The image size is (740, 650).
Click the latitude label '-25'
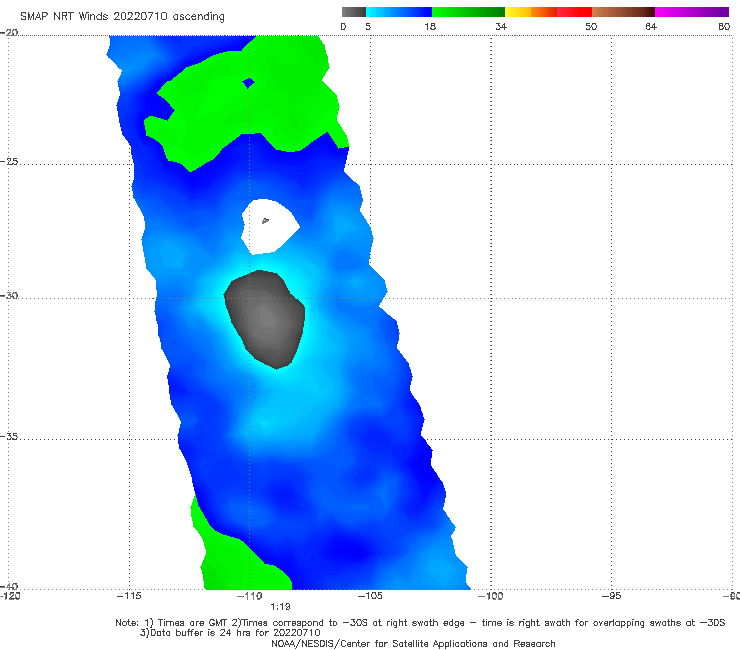9,161
